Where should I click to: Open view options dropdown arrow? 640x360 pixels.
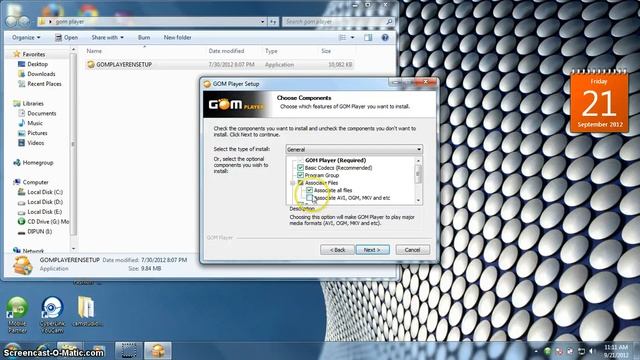coord(353,38)
